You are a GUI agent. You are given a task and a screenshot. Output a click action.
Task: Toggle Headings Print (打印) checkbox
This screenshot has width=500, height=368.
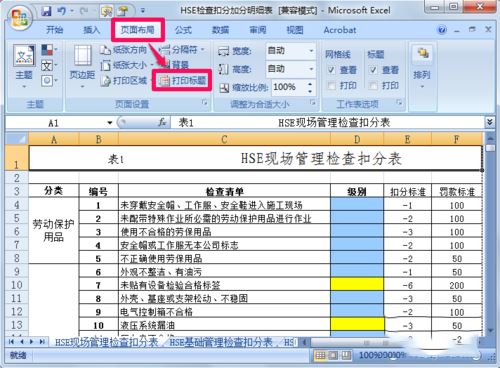373,86
